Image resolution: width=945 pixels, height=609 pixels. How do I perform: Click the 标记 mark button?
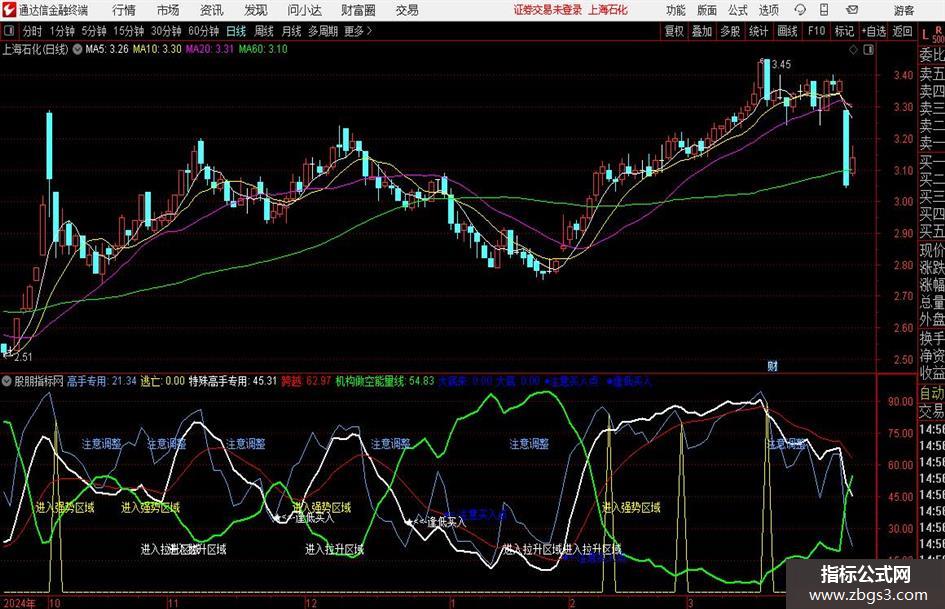click(x=844, y=31)
